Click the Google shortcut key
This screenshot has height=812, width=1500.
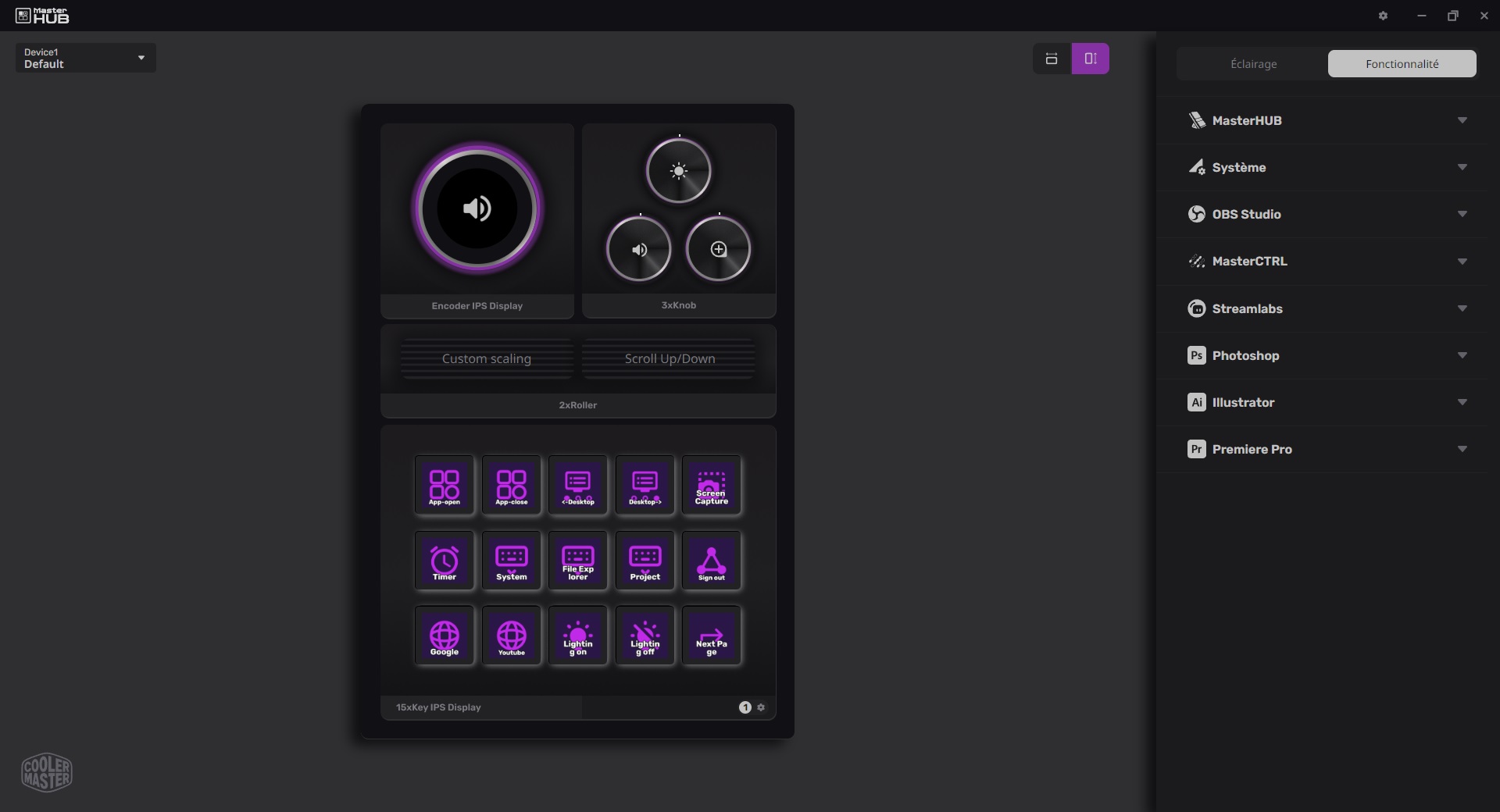(444, 636)
